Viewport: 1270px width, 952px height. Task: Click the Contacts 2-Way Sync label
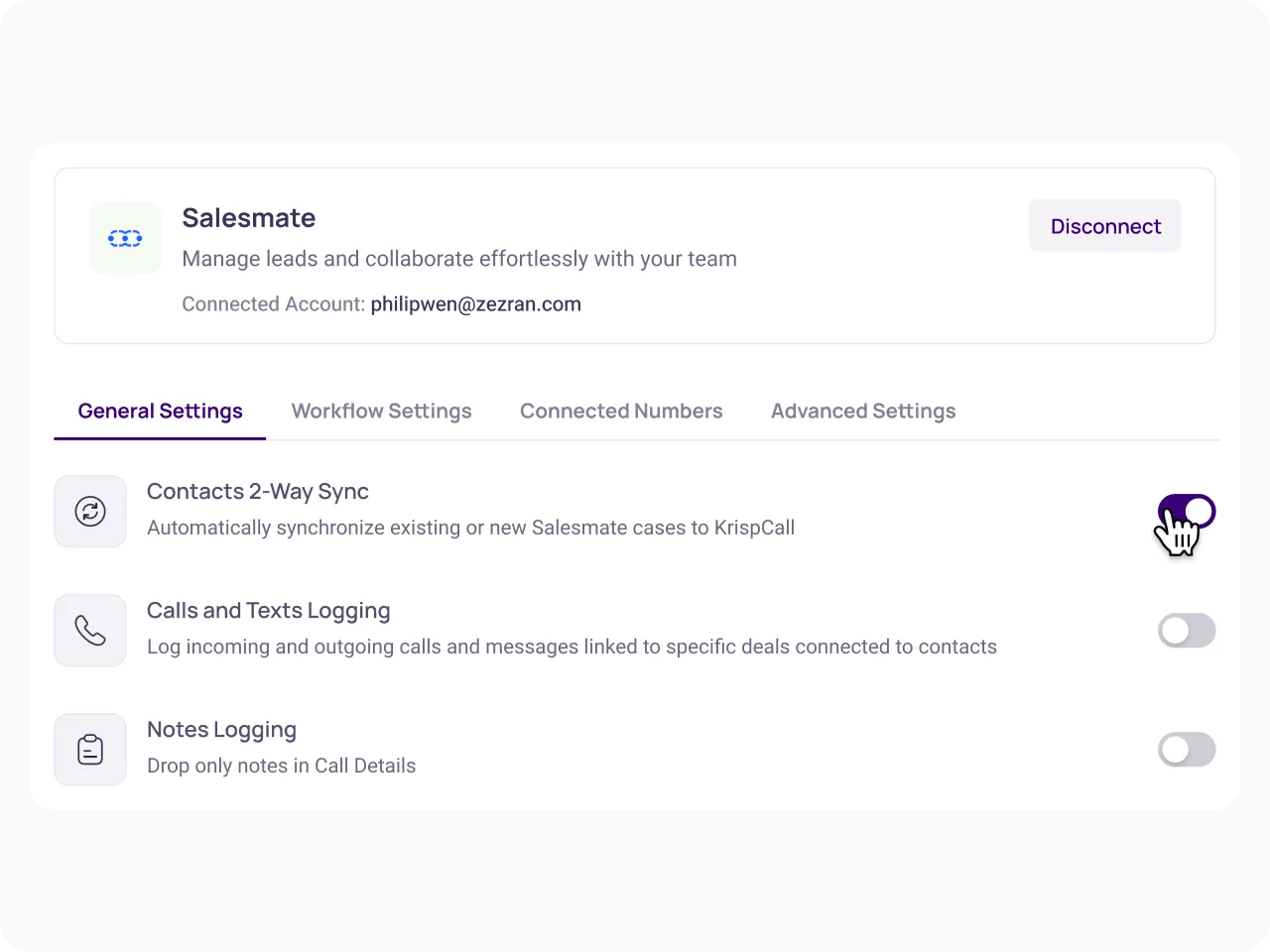pos(258,492)
